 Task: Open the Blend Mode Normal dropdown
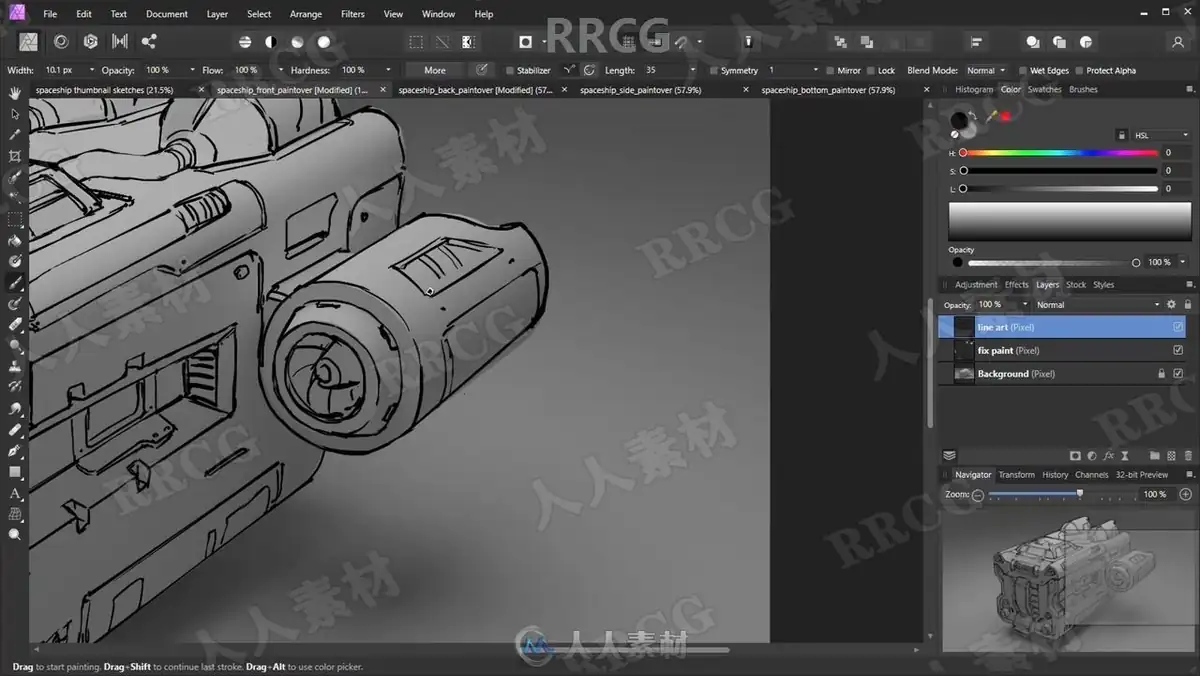click(985, 71)
